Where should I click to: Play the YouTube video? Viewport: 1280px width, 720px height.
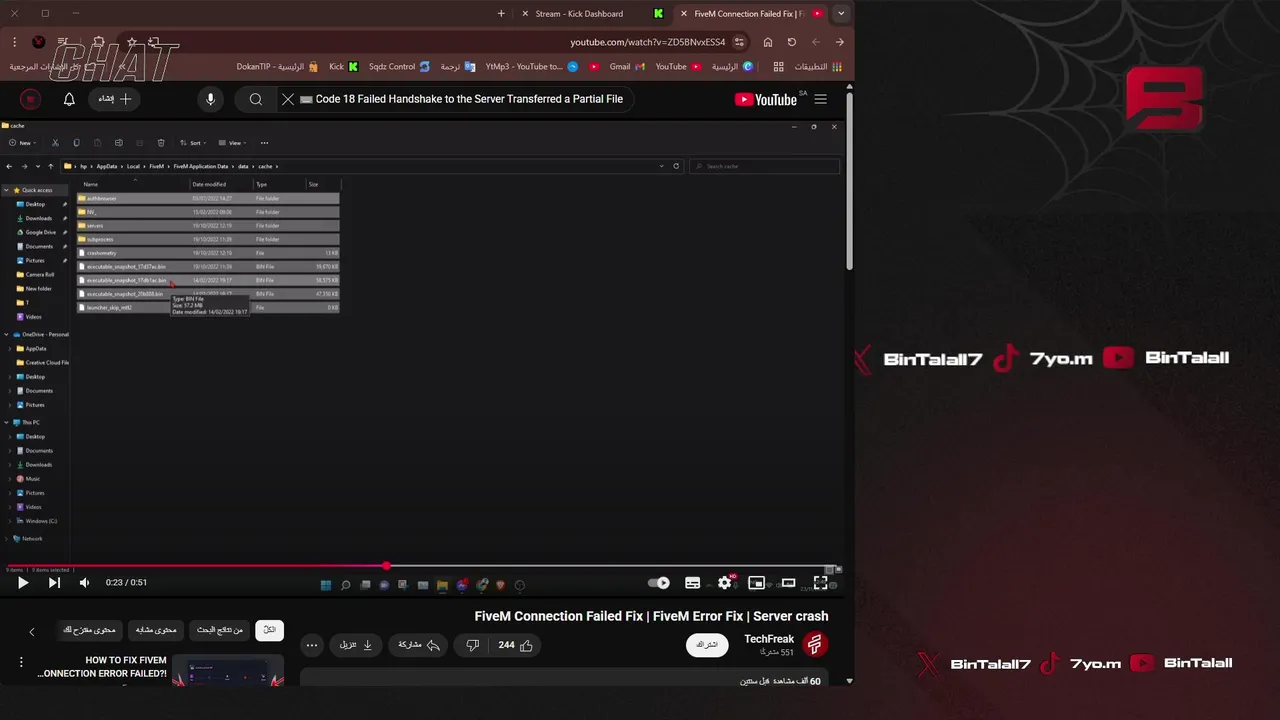pos(22,583)
